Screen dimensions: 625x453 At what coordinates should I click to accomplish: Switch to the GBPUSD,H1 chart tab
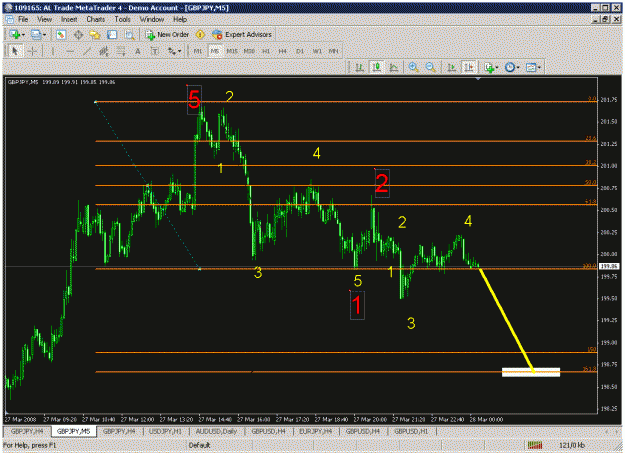[x=411, y=431]
